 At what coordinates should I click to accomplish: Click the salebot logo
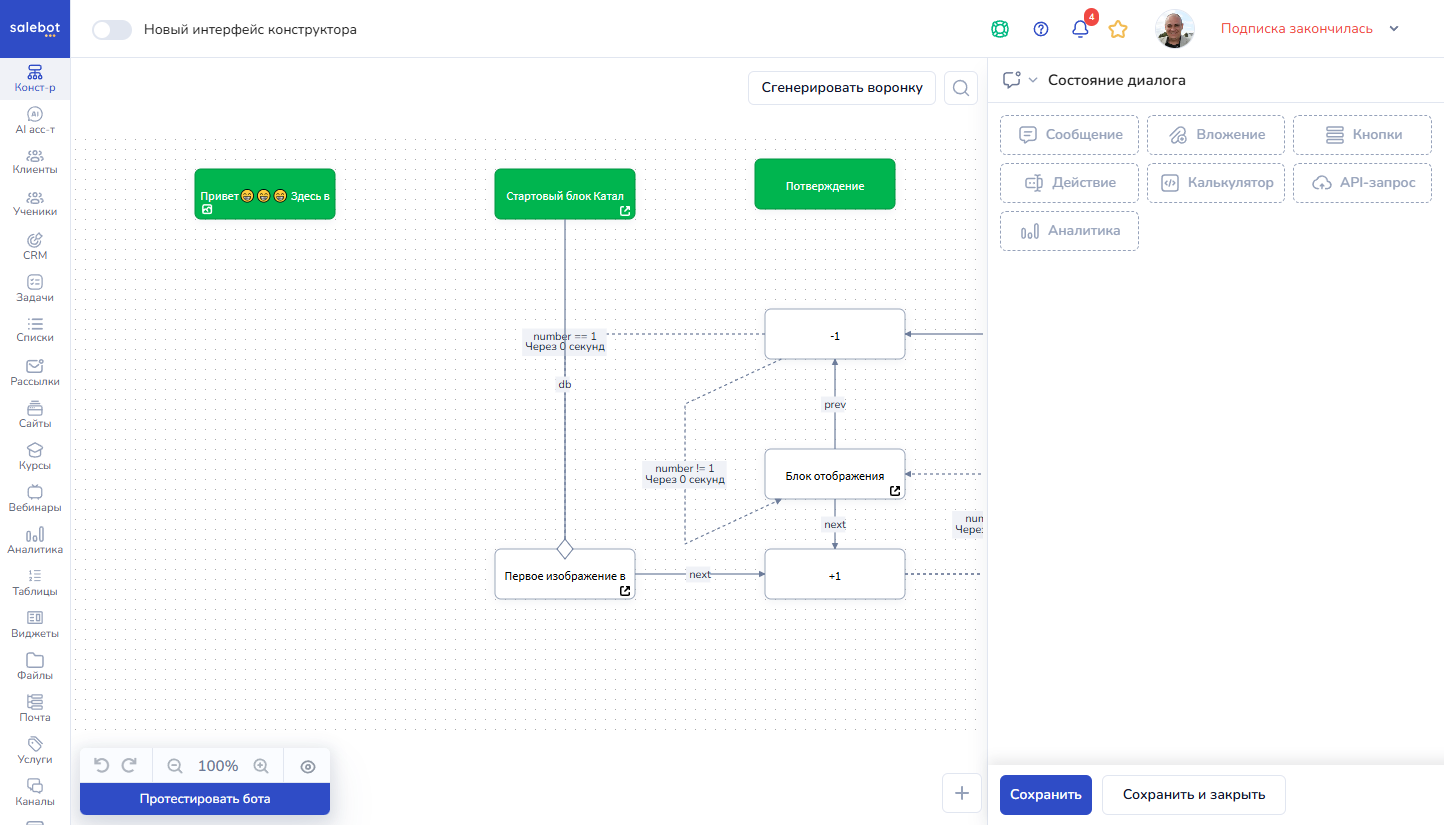pos(35,29)
